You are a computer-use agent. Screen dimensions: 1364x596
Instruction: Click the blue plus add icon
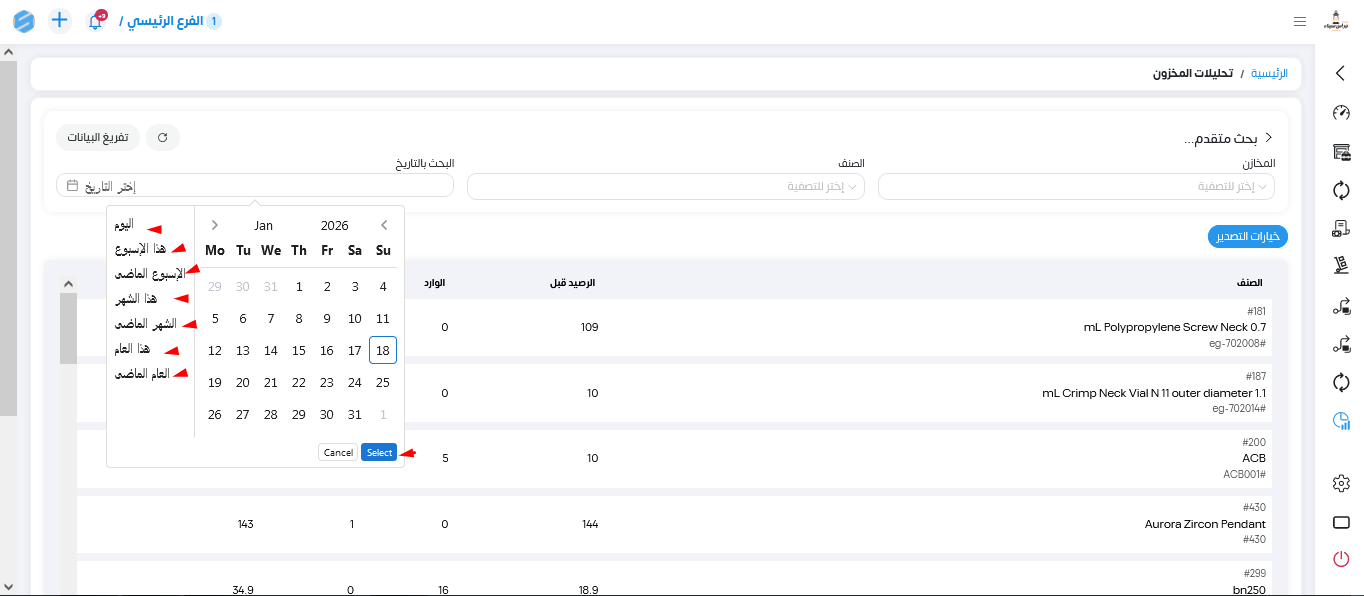[x=60, y=20]
